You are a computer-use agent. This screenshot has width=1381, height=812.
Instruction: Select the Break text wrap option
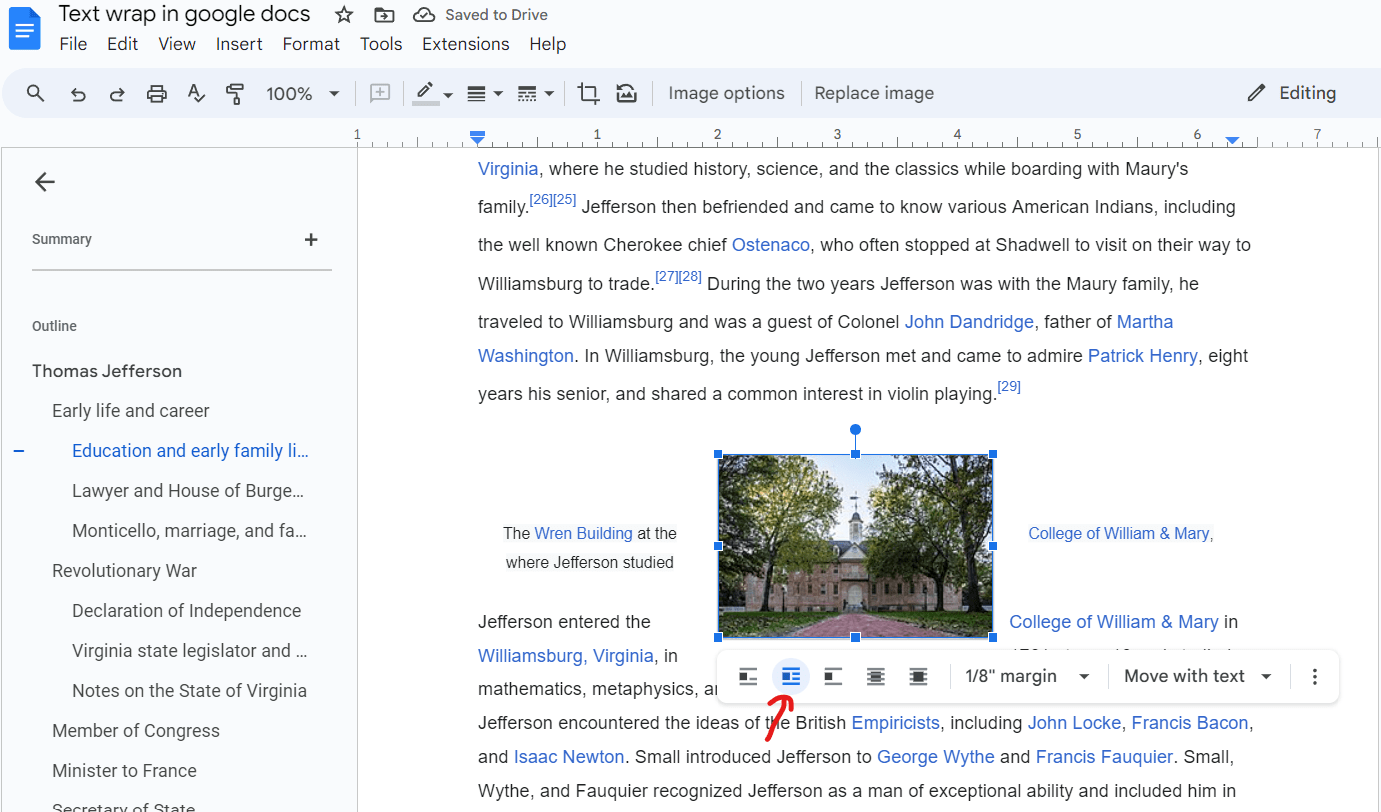pyautogui.click(x=833, y=676)
